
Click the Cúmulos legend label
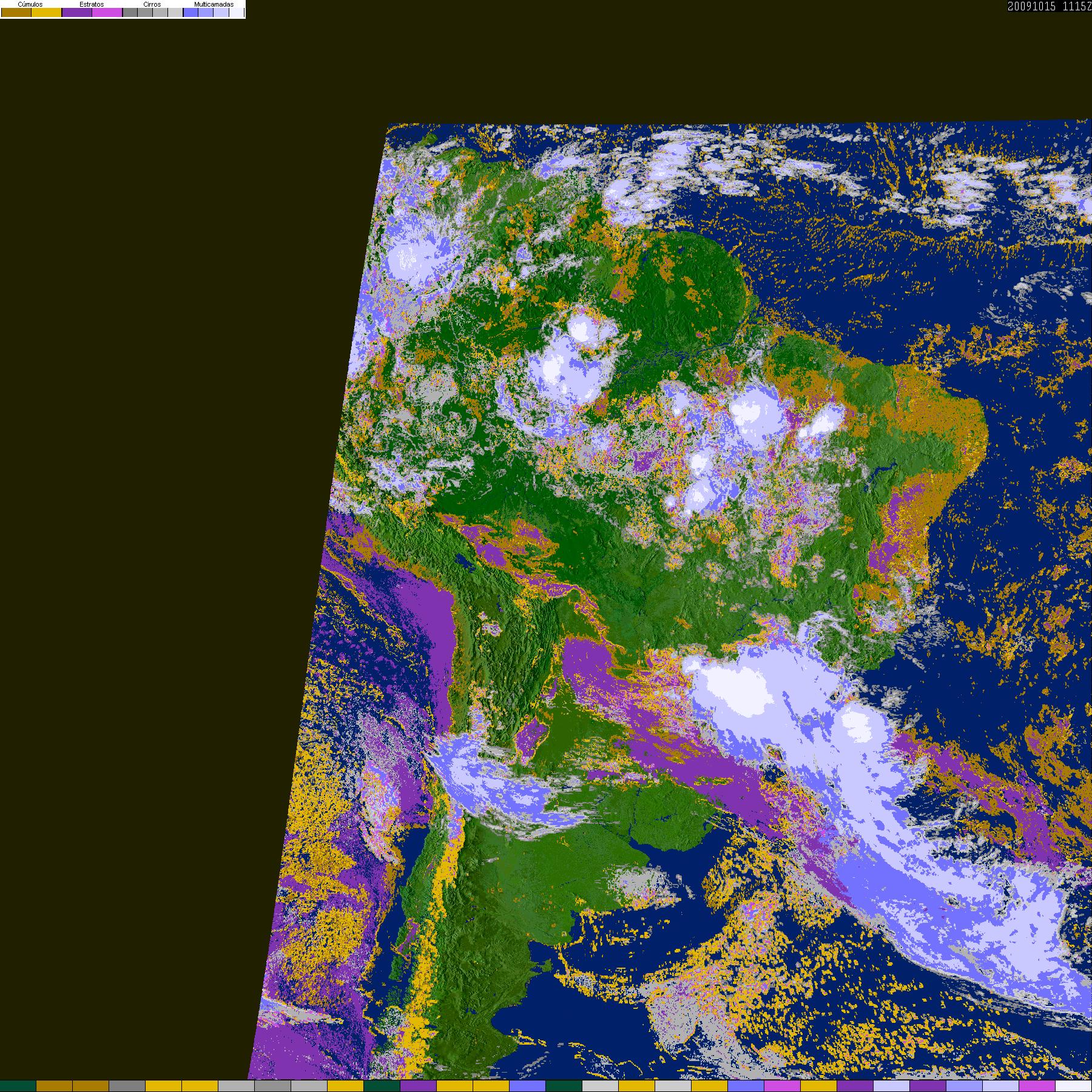tap(30, 4)
